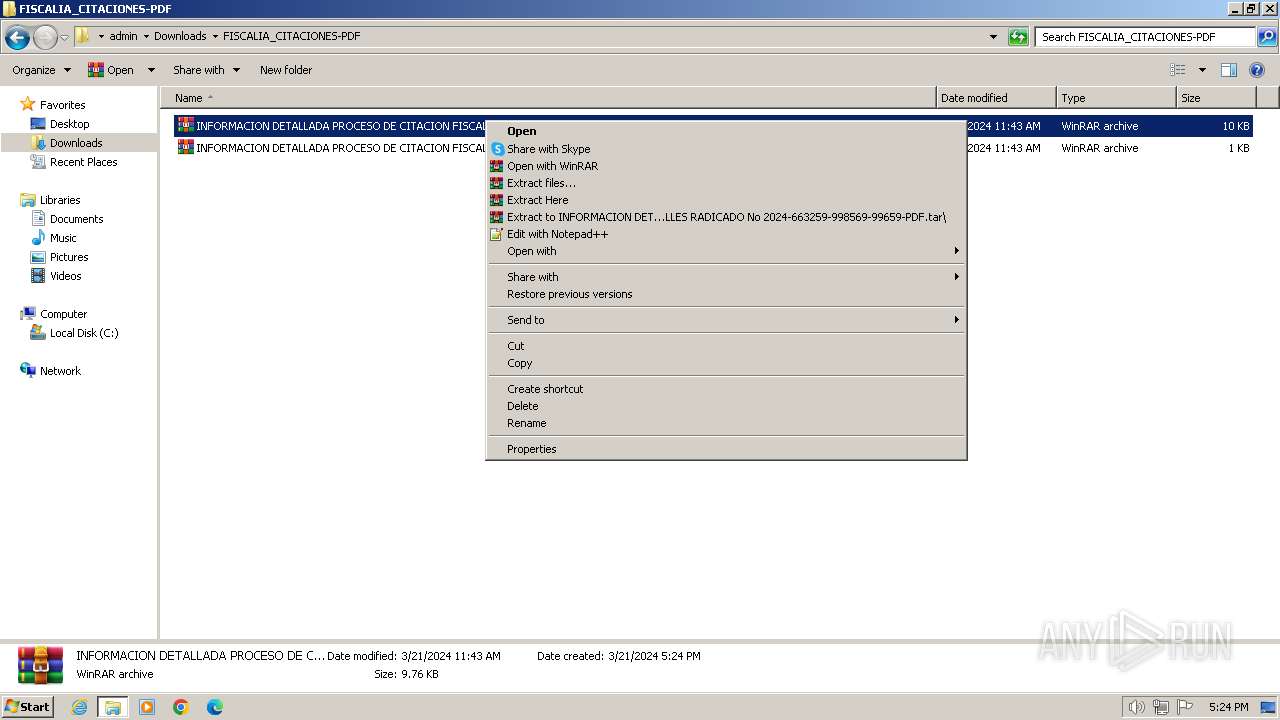
Task: Select the second INFORMACION DETALLADA archive, 1 KB
Action: coord(714,148)
